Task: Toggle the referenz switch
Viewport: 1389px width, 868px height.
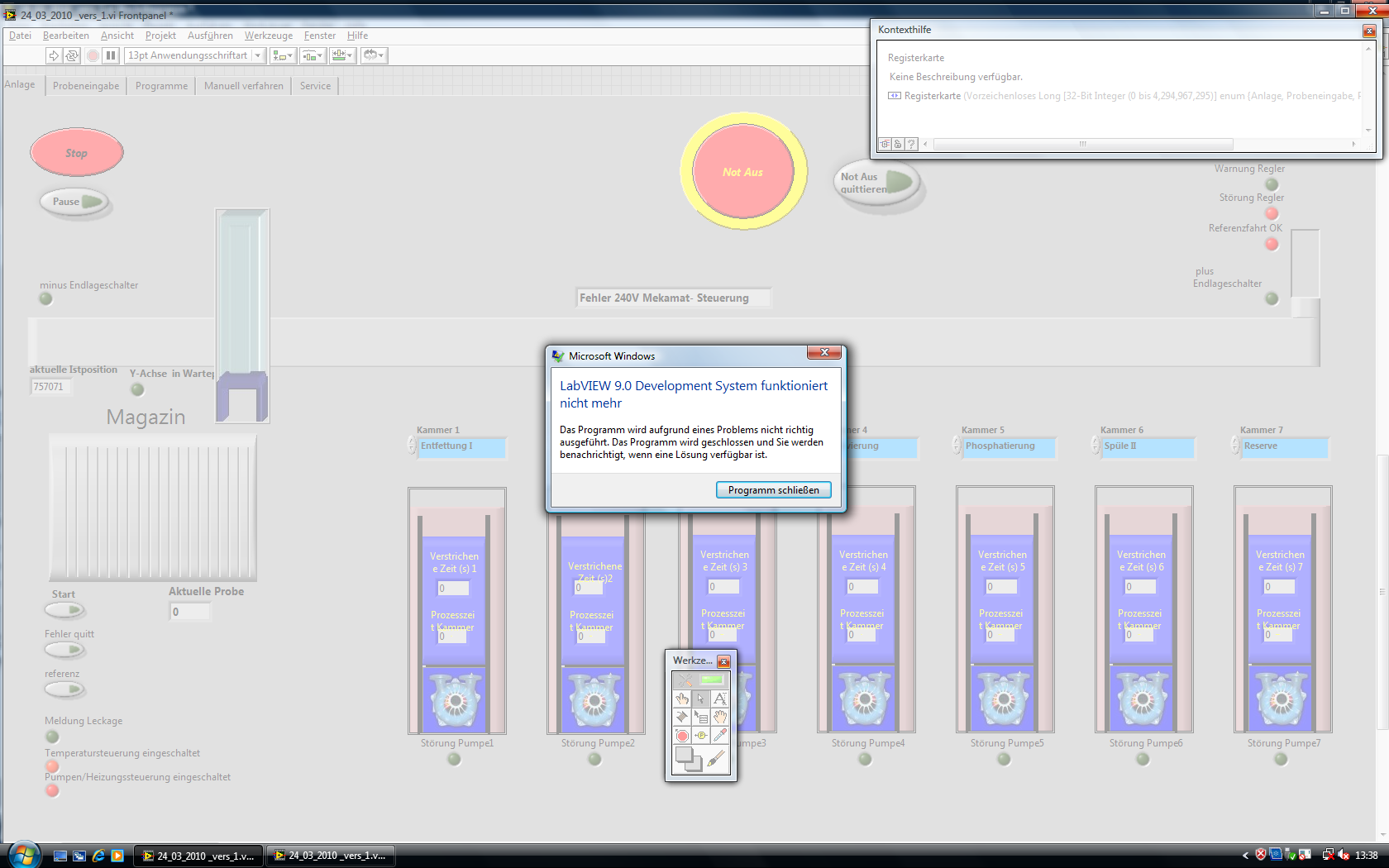Action: 65,689
